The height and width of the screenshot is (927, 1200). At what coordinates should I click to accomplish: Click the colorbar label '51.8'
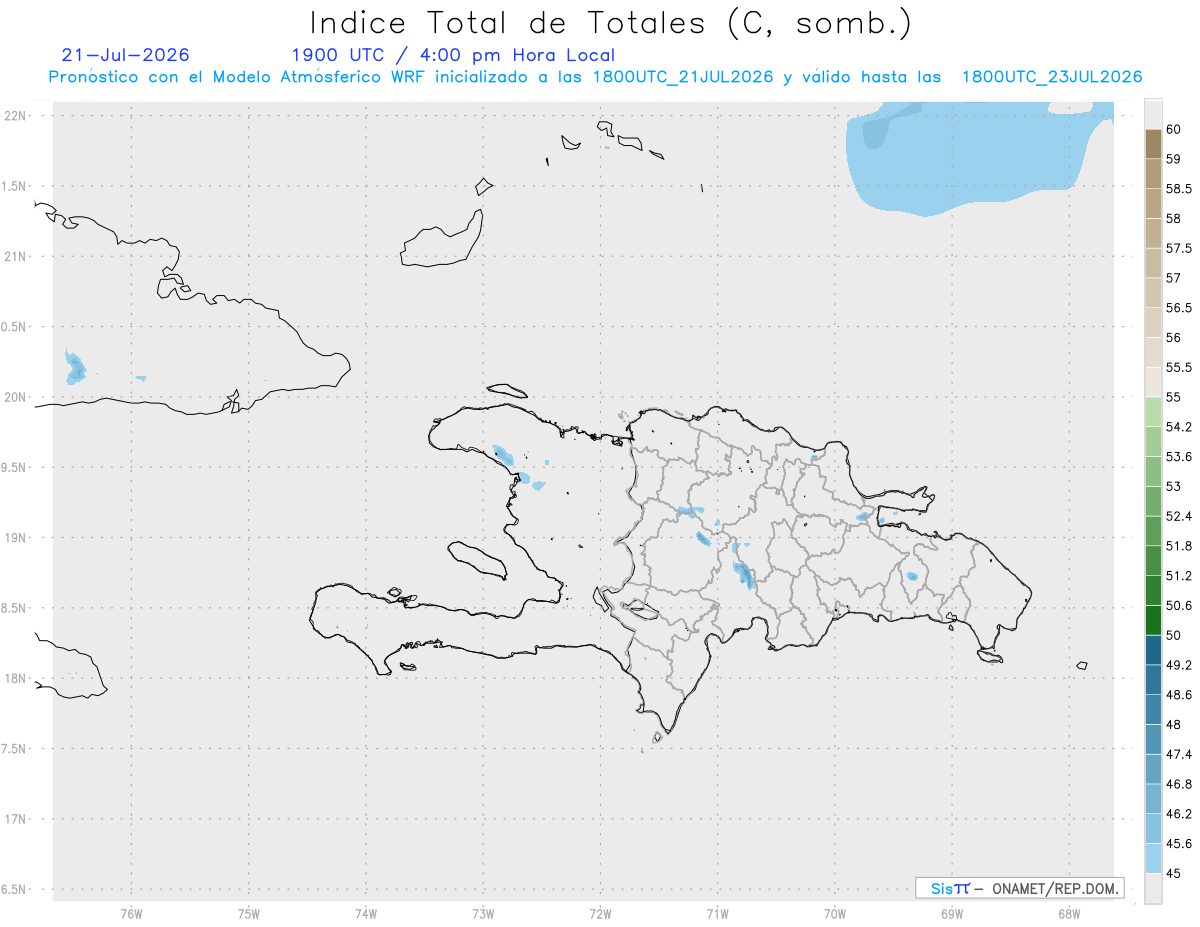coord(1179,546)
